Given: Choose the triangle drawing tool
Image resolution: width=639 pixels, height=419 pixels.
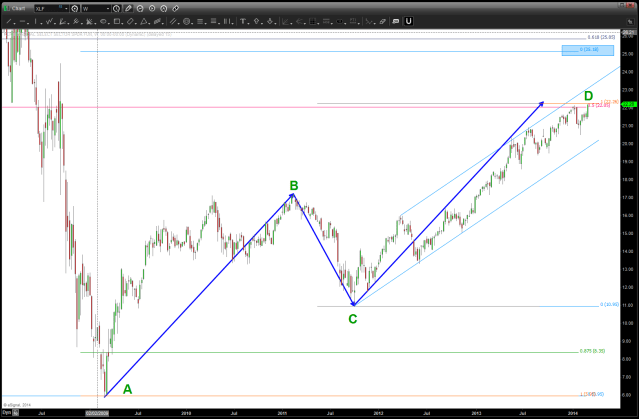Looking at the screenshot, I should (143, 21).
